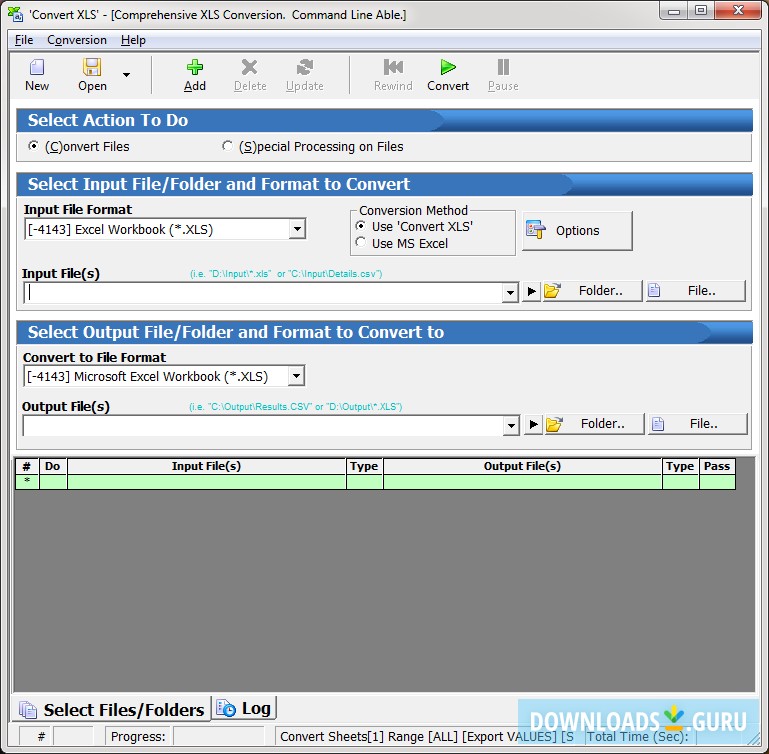
Task: Click the Open toolbar icon
Action: click(92, 67)
